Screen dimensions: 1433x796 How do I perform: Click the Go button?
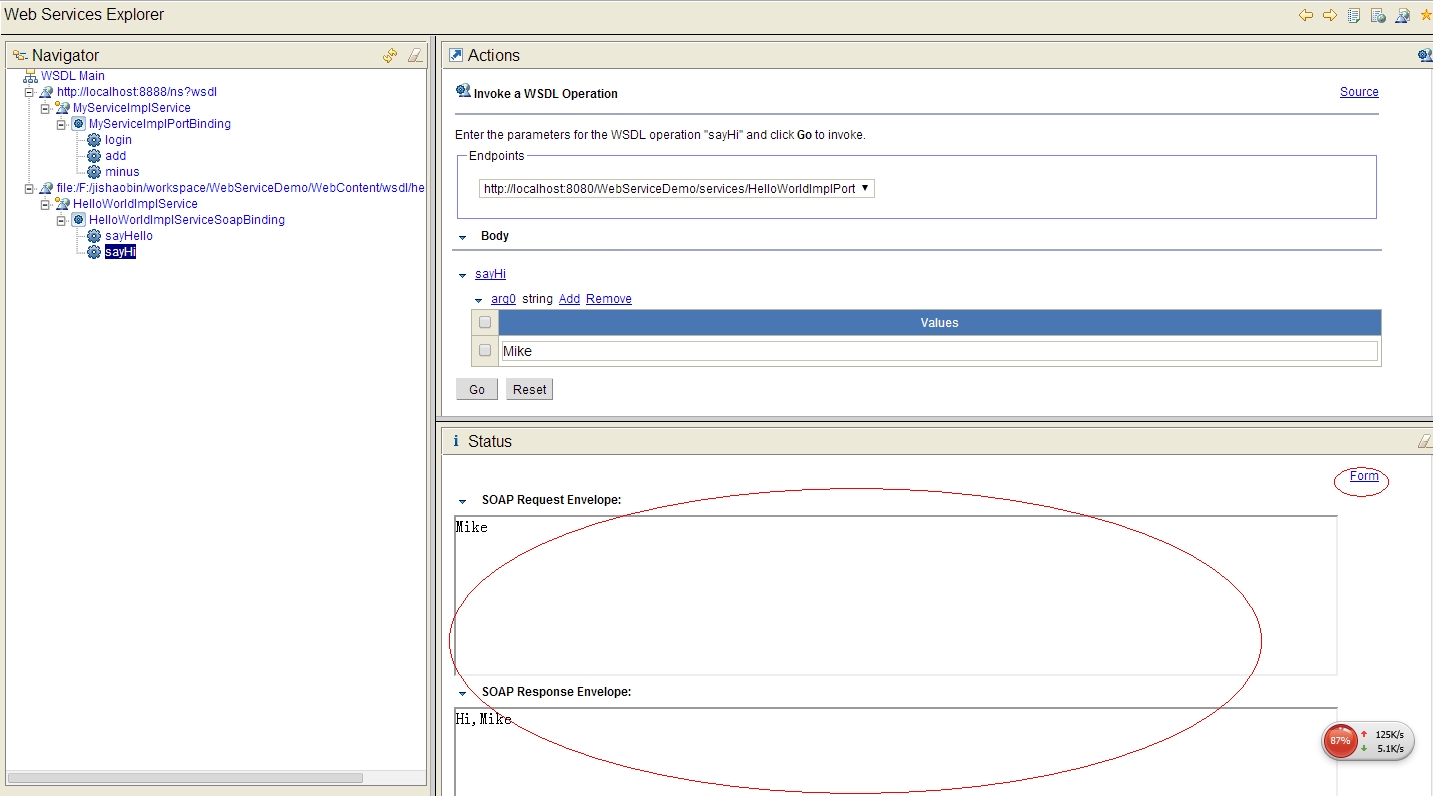[x=477, y=389]
